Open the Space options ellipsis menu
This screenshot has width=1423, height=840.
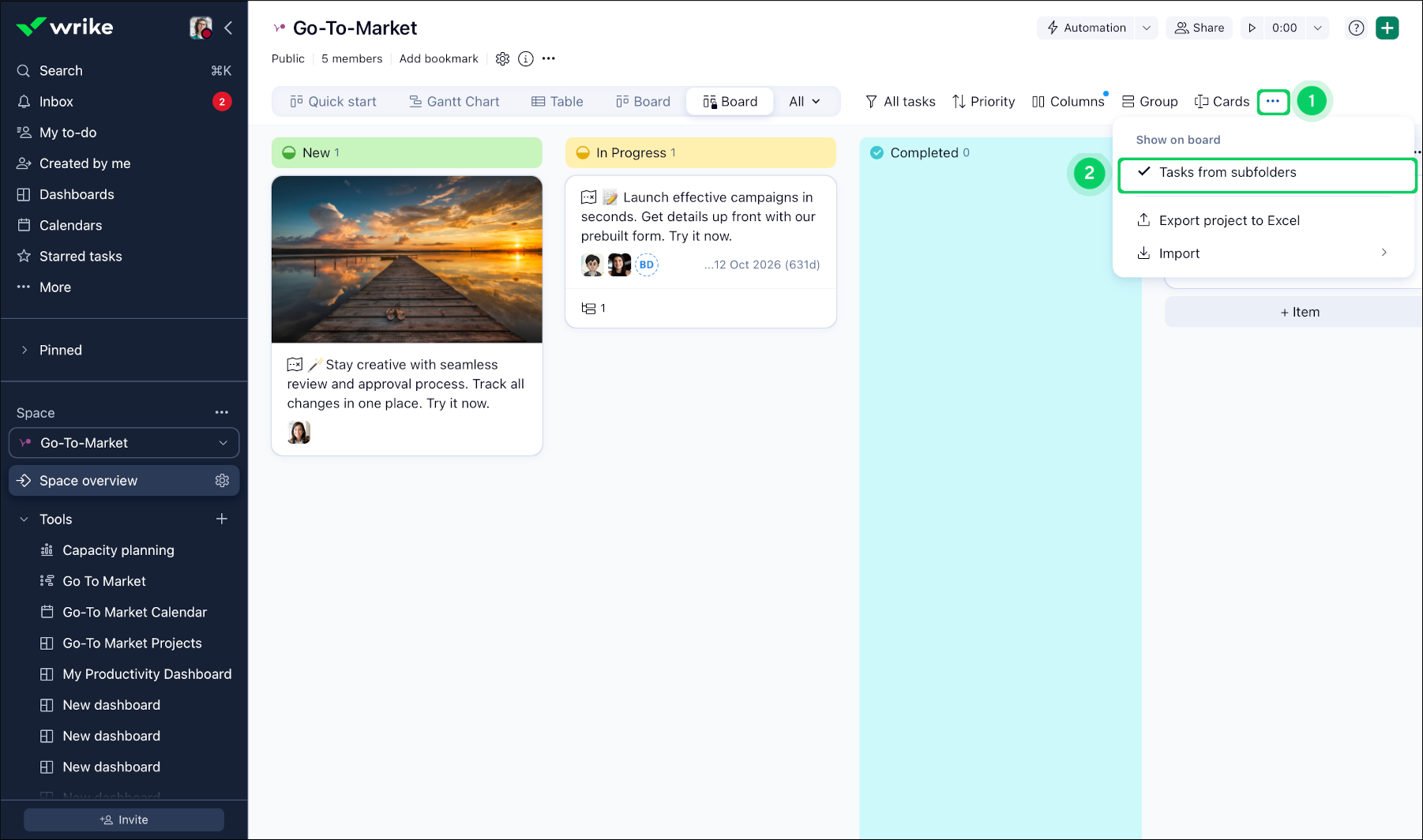pos(222,412)
